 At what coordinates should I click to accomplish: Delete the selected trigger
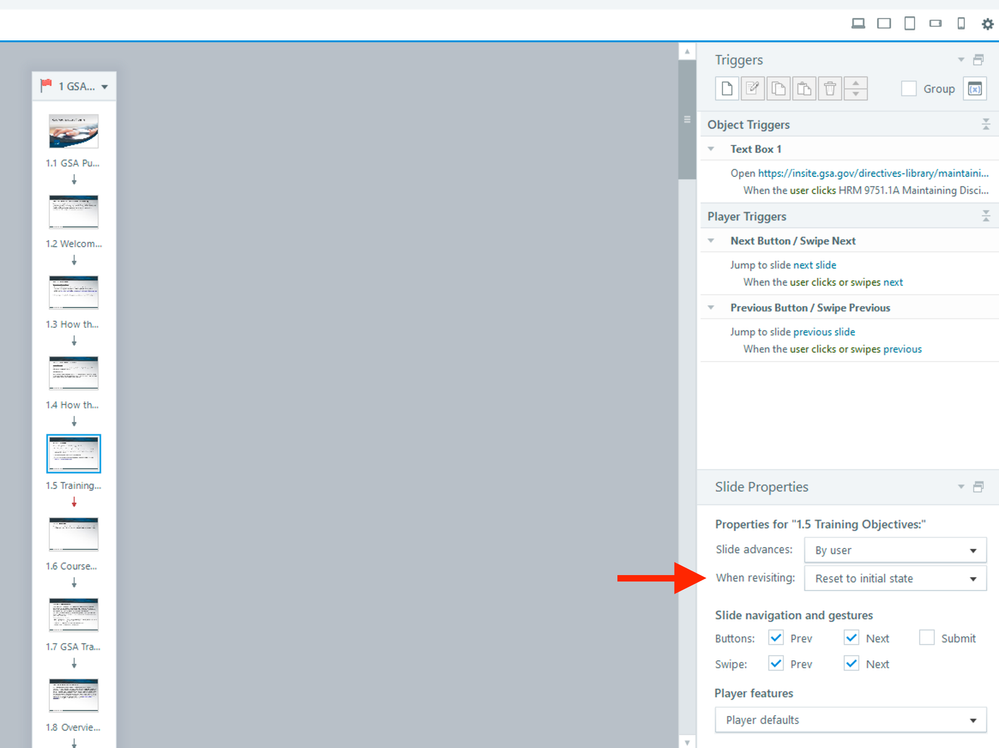click(830, 89)
